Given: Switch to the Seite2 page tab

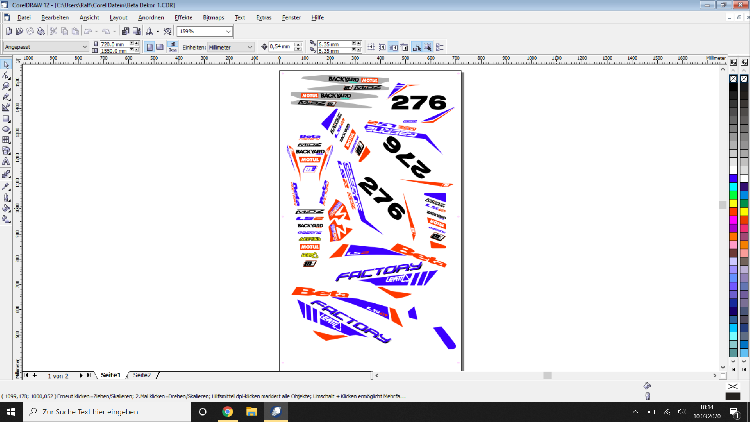Looking at the screenshot, I should click(142, 376).
